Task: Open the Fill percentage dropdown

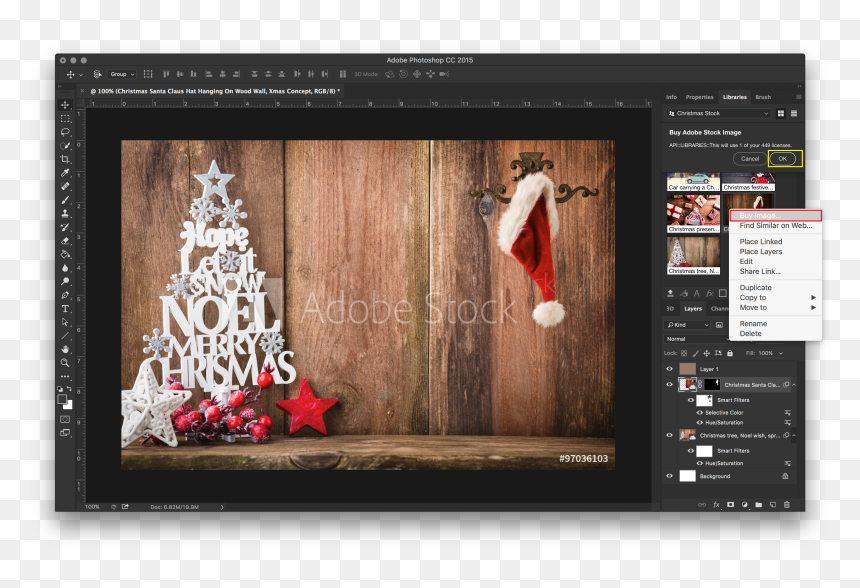Action: coord(780,353)
